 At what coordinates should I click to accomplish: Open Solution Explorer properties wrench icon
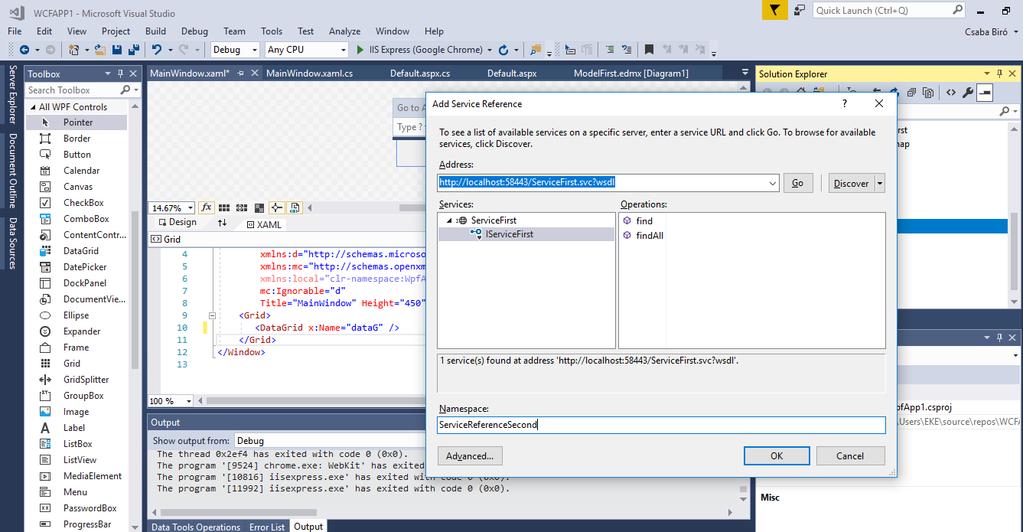tap(968, 93)
